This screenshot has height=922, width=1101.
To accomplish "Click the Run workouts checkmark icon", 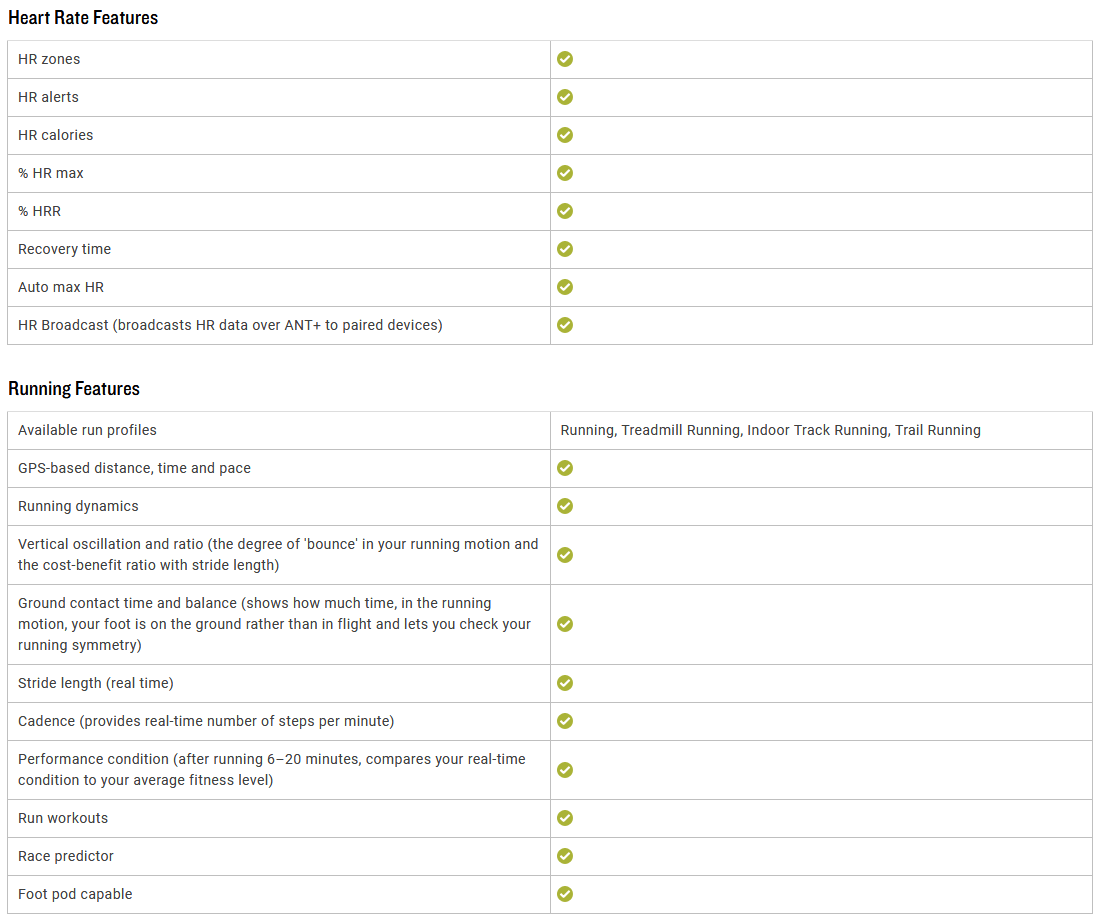I will coord(565,817).
